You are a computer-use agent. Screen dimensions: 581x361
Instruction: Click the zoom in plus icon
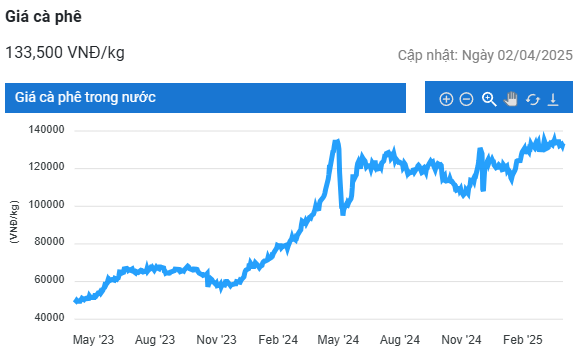446,99
